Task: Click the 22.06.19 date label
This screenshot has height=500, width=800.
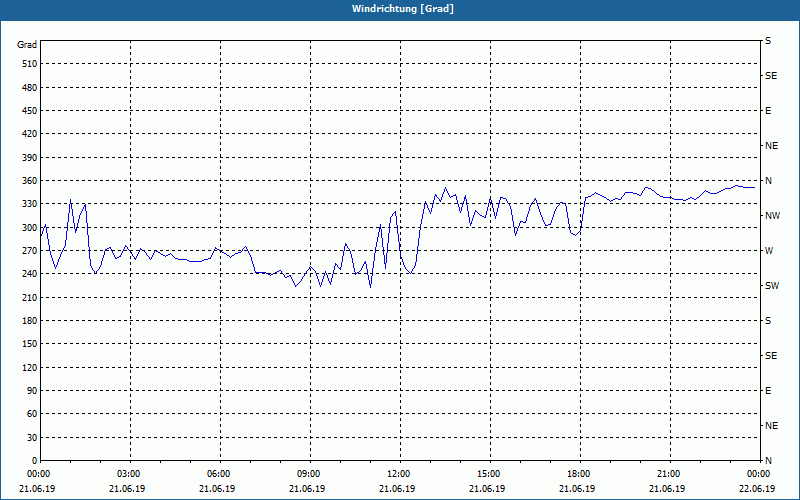Action: click(757, 489)
